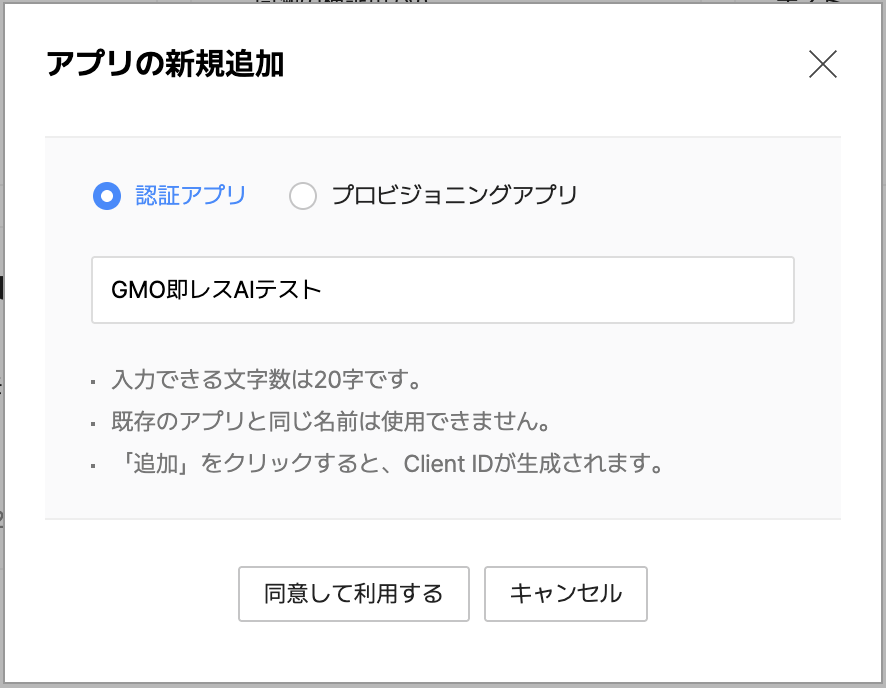Focus the app name input field
The image size is (886, 688).
442,290
